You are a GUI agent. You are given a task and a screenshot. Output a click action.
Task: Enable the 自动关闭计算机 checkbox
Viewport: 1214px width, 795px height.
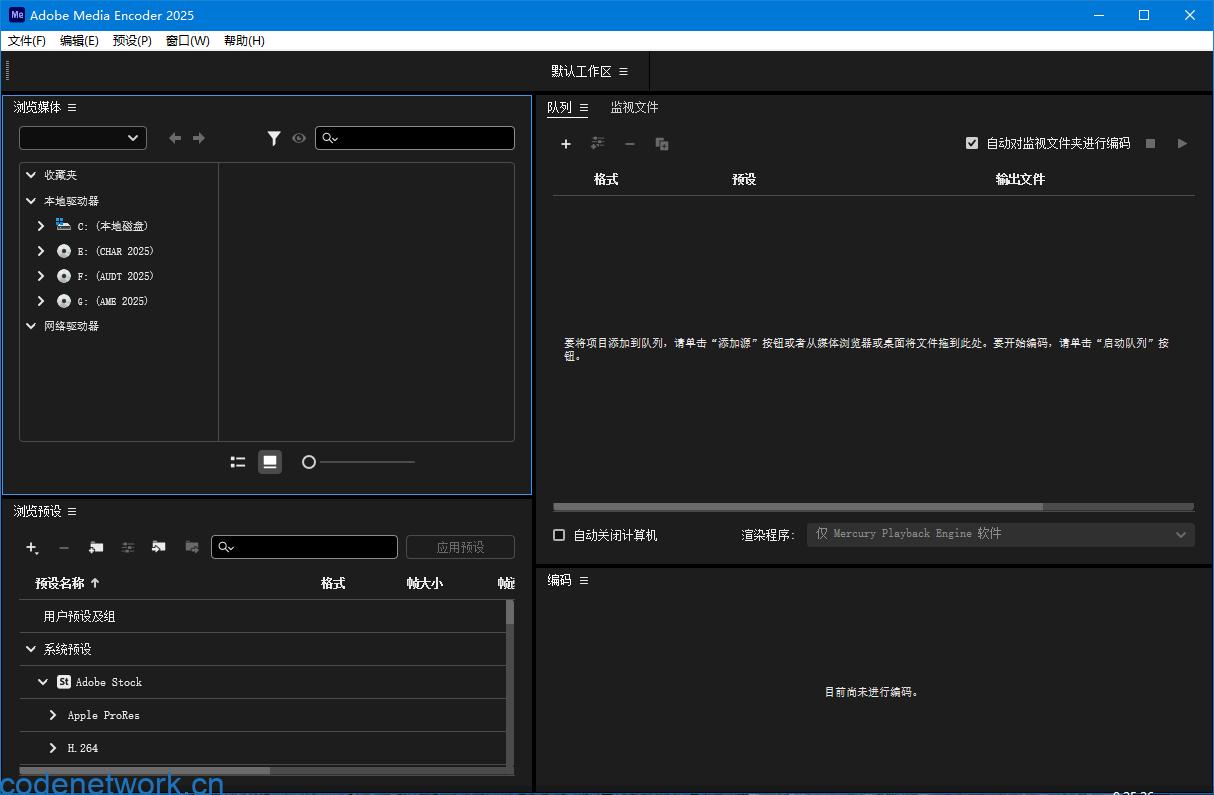click(559, 534)
